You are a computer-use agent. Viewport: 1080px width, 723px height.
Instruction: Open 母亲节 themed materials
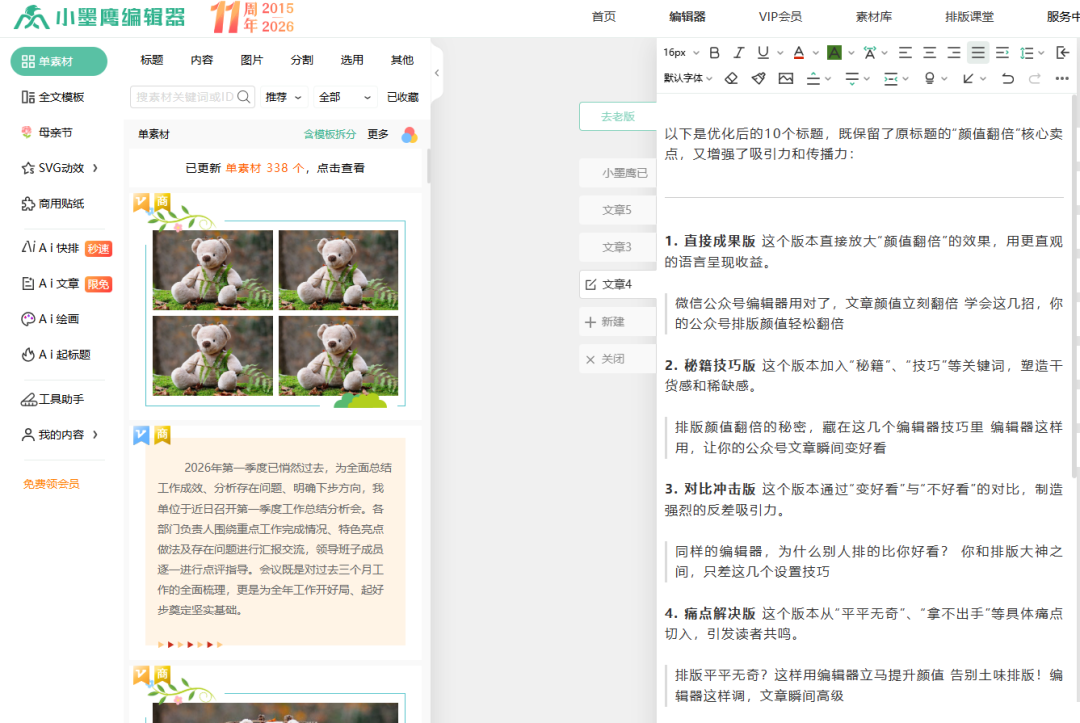[47, 132]
